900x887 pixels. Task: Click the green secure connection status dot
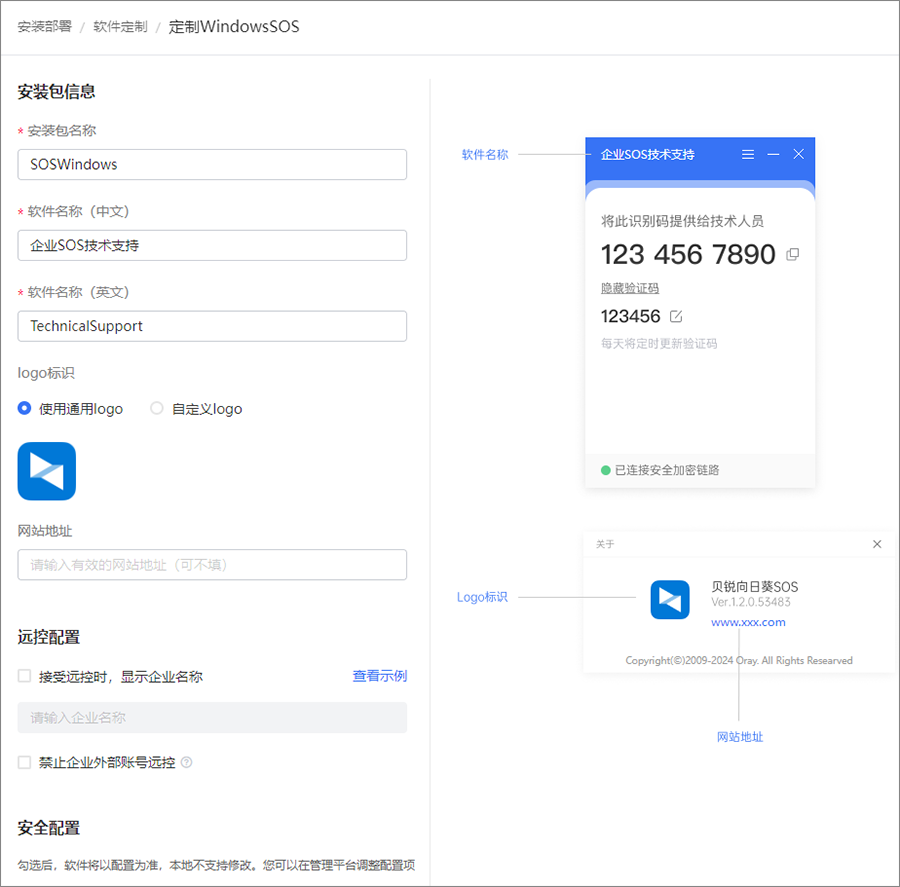pyautogui.click(x=605, y=470)
